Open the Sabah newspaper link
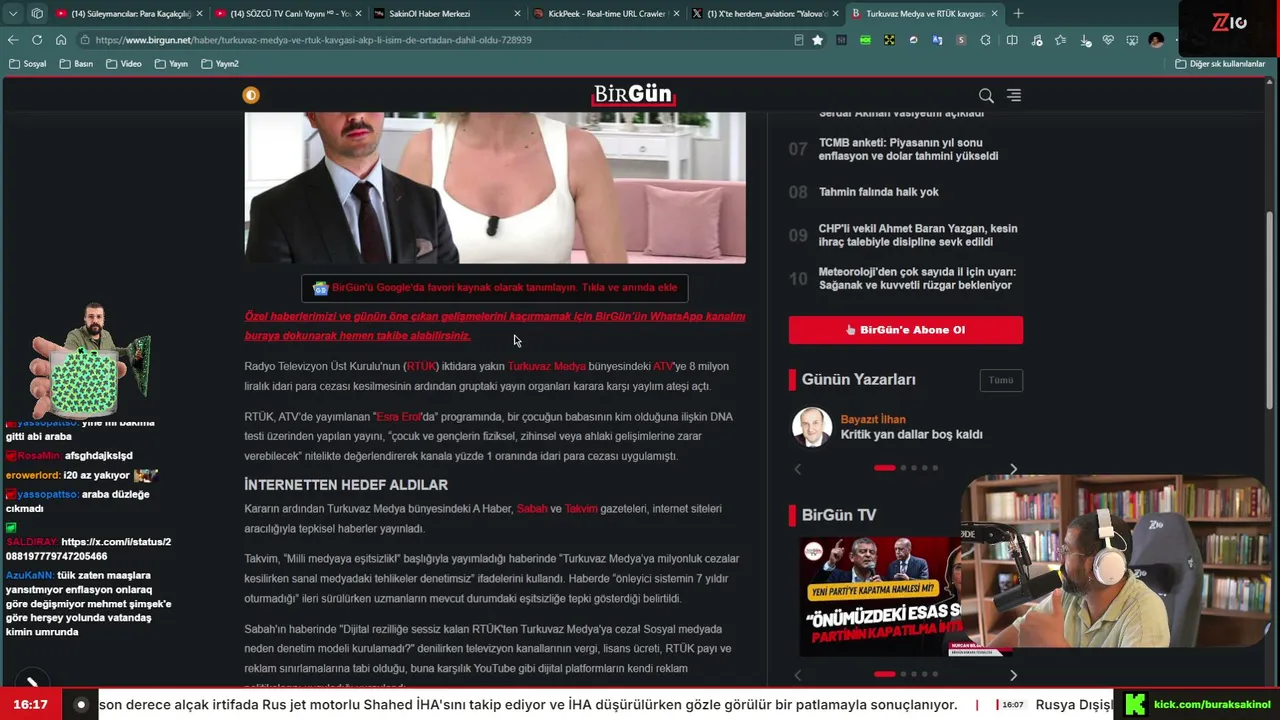Image resolution: width=1280 pixels, height=720 pixels. [x=532, y=509]
